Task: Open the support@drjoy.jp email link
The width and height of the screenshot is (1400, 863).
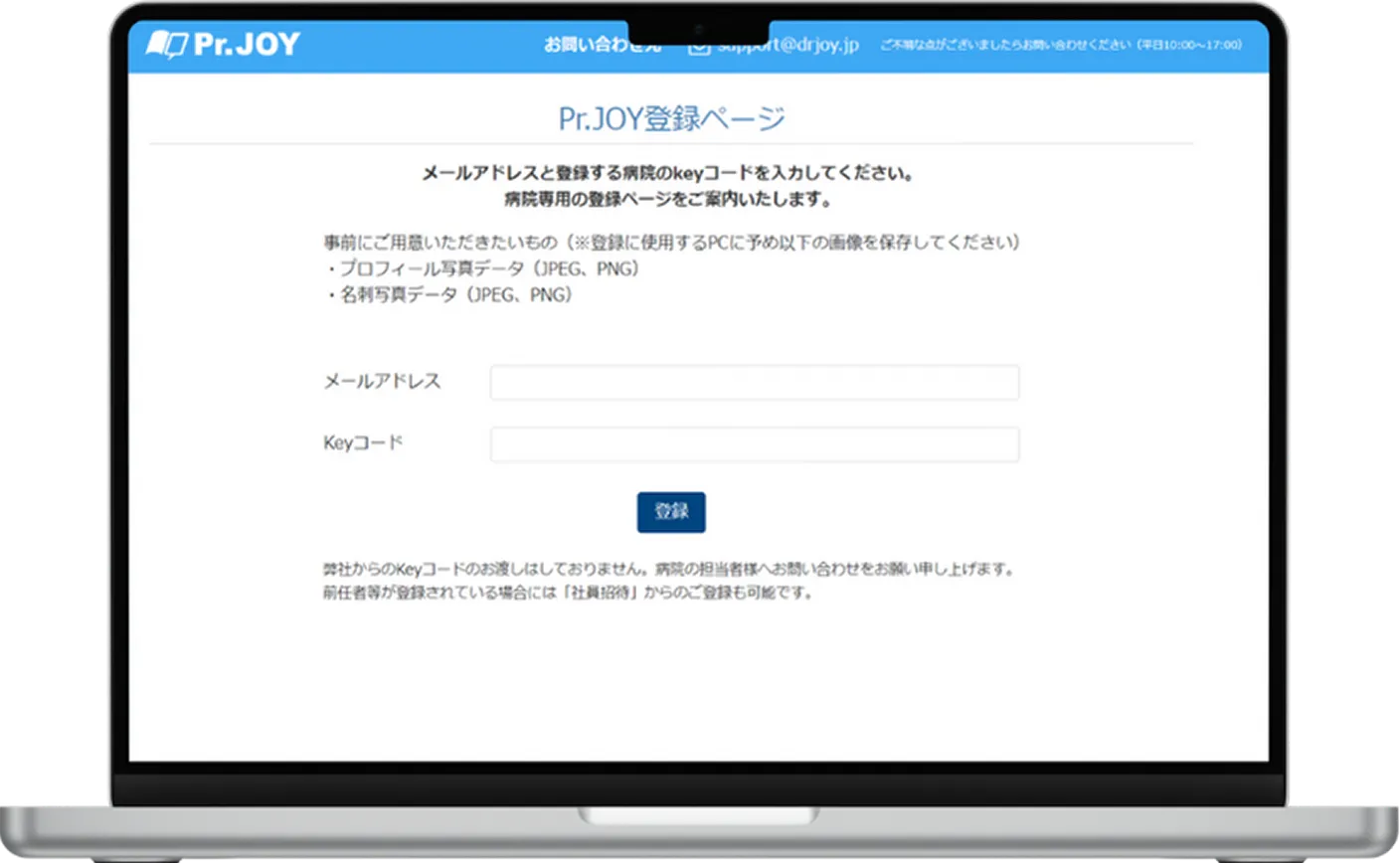Action: (787, 46)
